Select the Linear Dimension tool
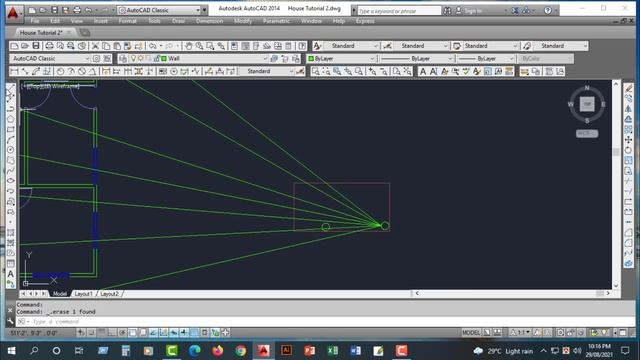Image resolution: width=640 pixels, height=360 pixels. [x=14, y=71]
